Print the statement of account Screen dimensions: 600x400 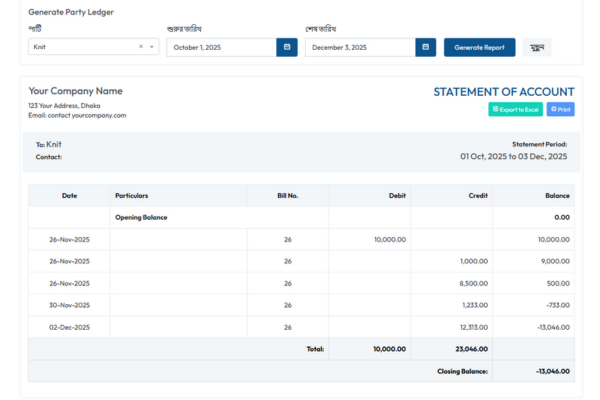560,109
